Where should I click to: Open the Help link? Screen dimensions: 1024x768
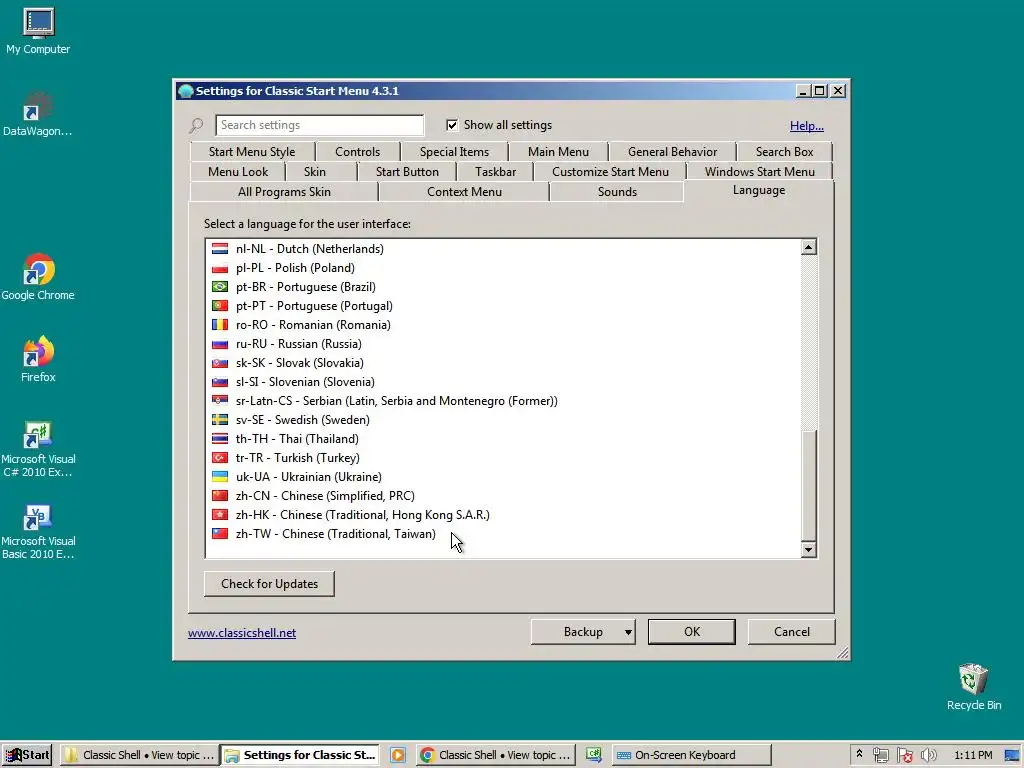point(807,126)
